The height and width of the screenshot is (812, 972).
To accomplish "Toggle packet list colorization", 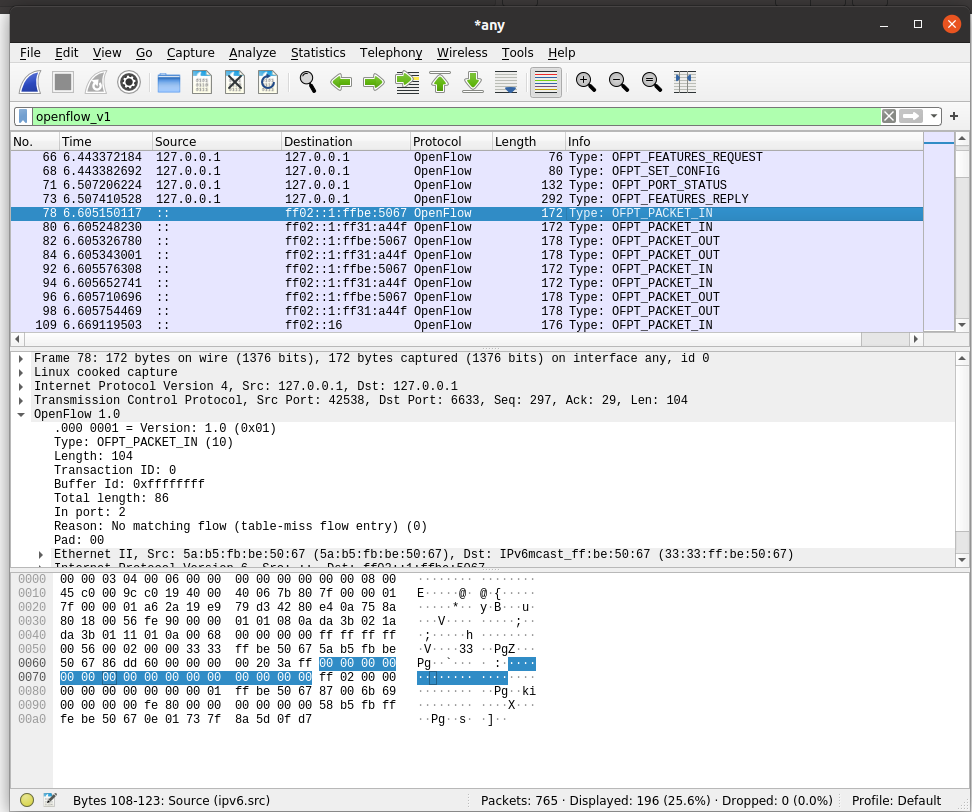I will click(545, 82).
